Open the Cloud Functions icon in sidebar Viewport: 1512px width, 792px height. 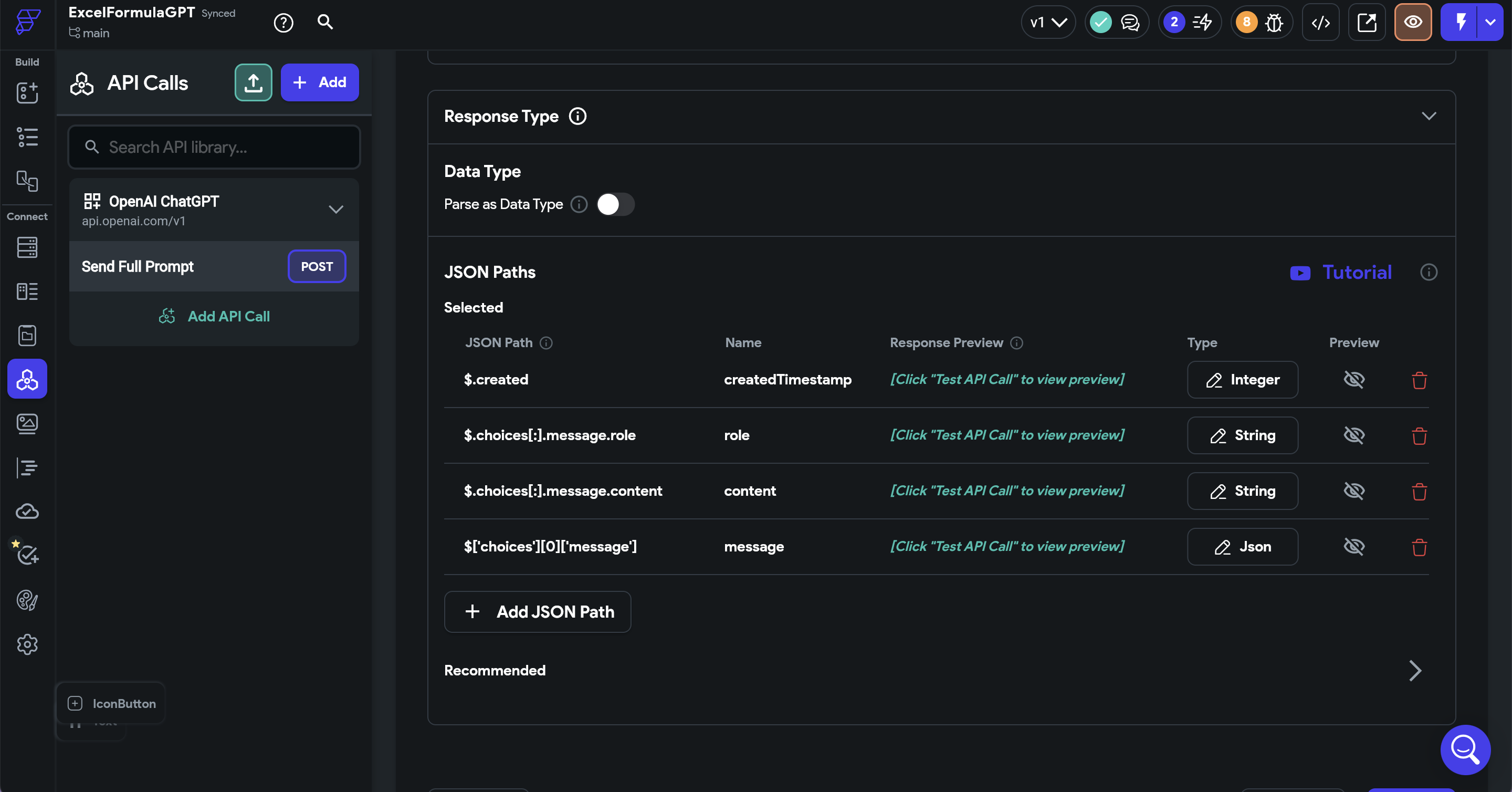27,512
